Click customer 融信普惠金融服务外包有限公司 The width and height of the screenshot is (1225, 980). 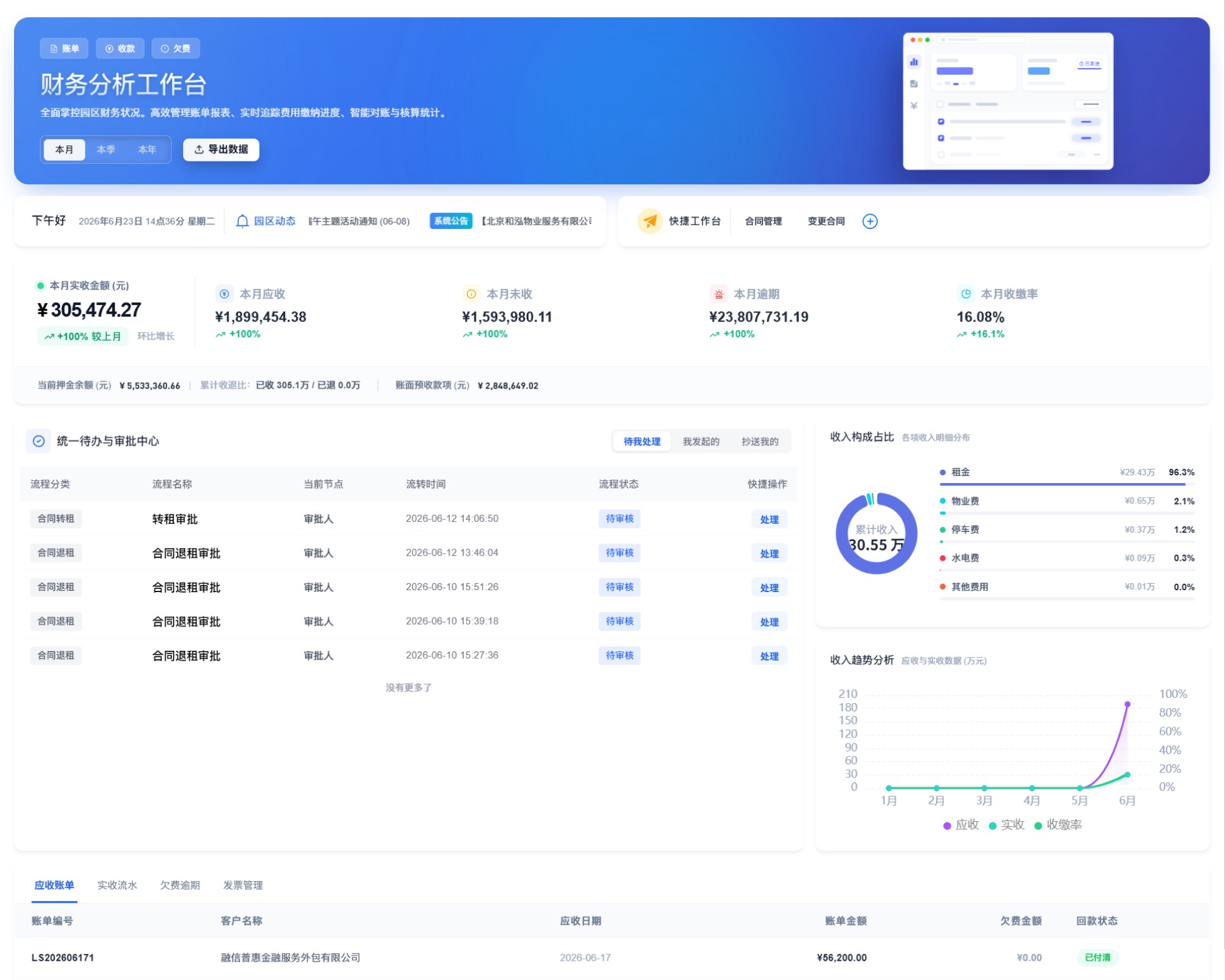coord(290,958)
